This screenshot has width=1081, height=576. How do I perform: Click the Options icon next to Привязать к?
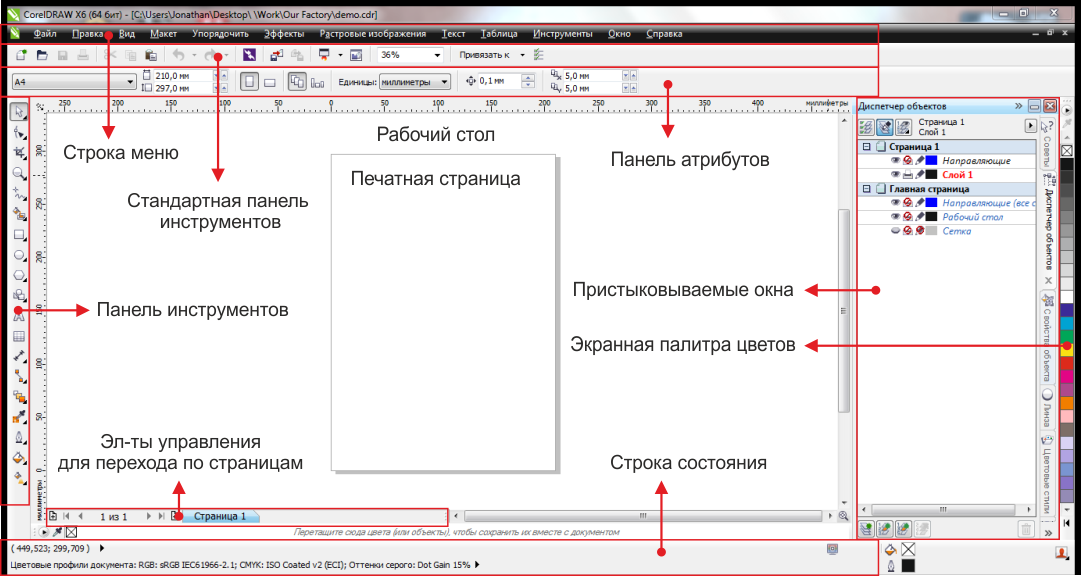click(538, 55)
